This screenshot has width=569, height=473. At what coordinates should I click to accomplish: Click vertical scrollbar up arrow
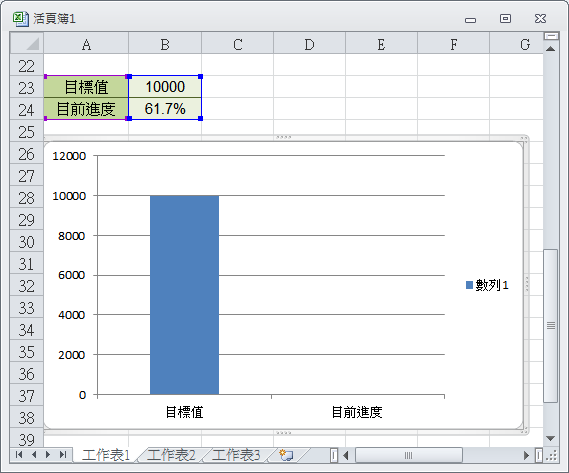point(550,48)
